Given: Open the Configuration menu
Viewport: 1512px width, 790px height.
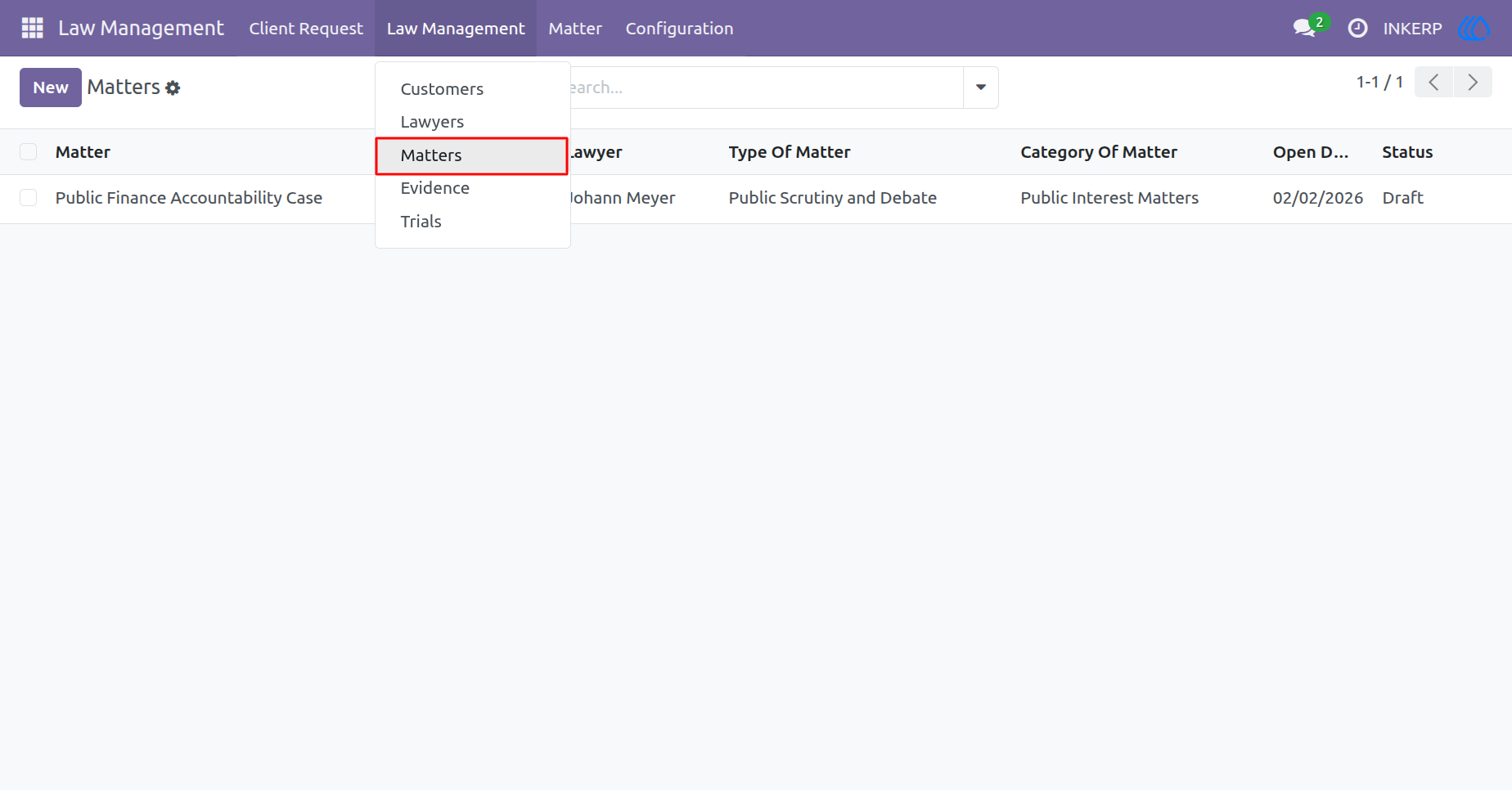Looking at the screenshot, I should pyautogui.click(x=679, y=28).
